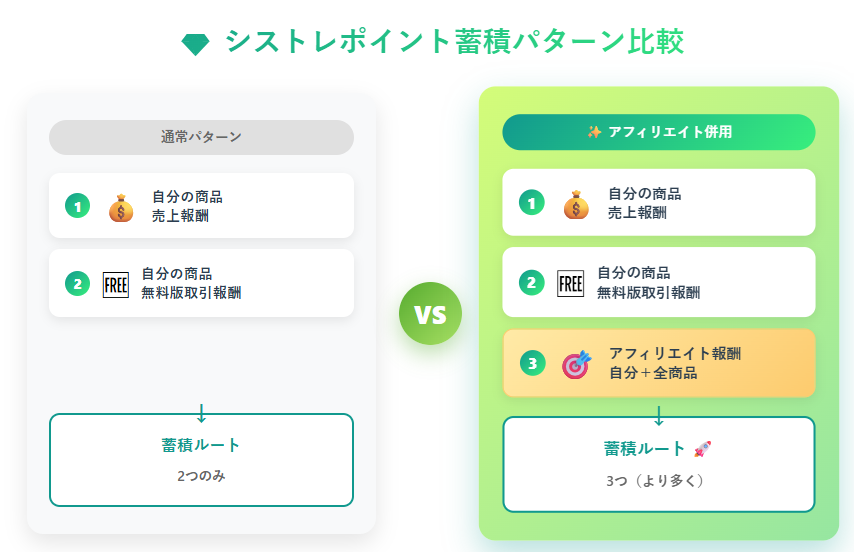Image resolution: width=854 pixels, height=552 pixels.
Task: Click the money bag icon under アフィリエイト併用
Action: (576, 204)
